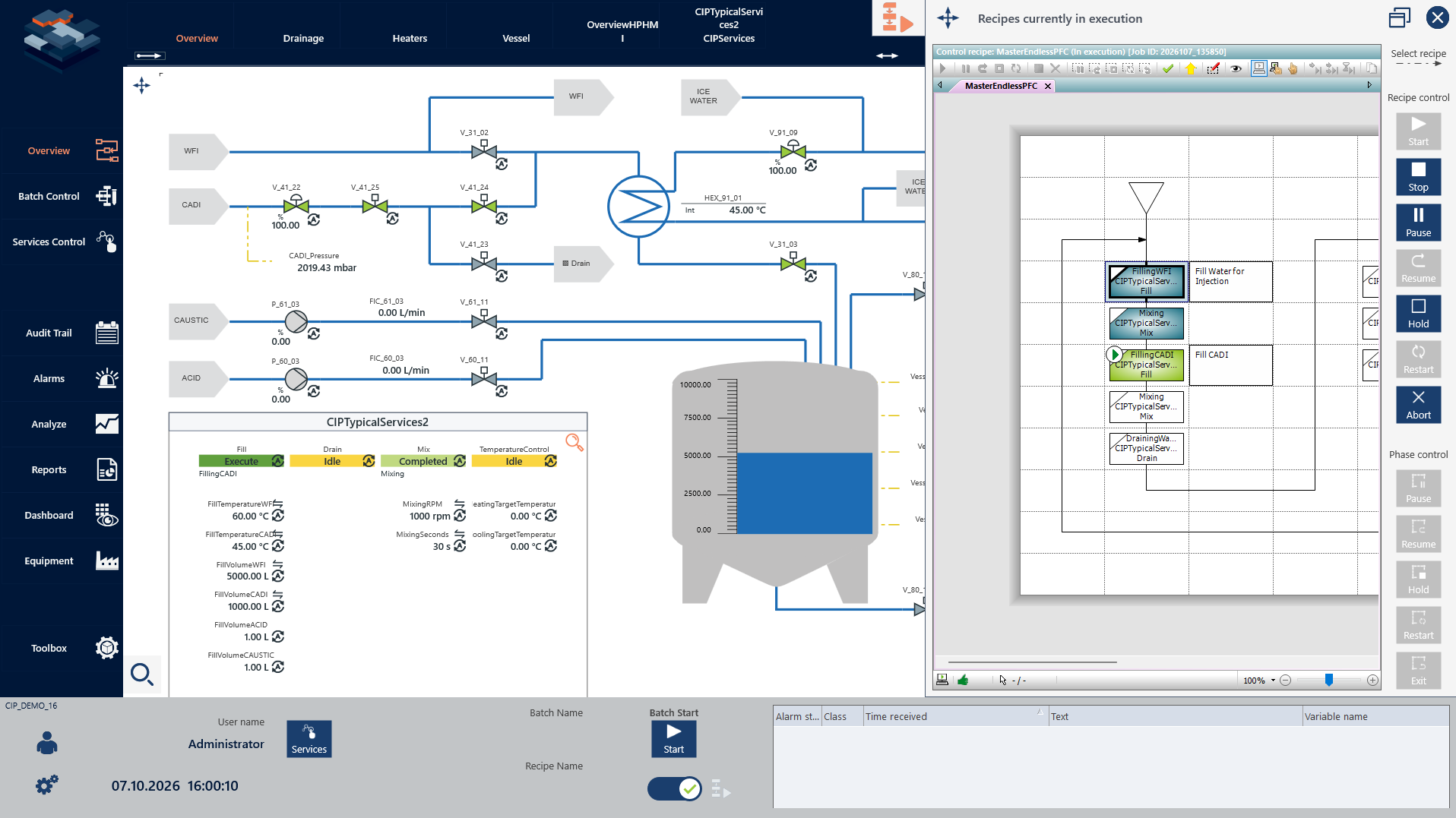Click the orange magnifier in CIPTypicalServices2 faceplate
Image resolution: width=1456 pixels, height=818 pixels.
click(574, 442)
